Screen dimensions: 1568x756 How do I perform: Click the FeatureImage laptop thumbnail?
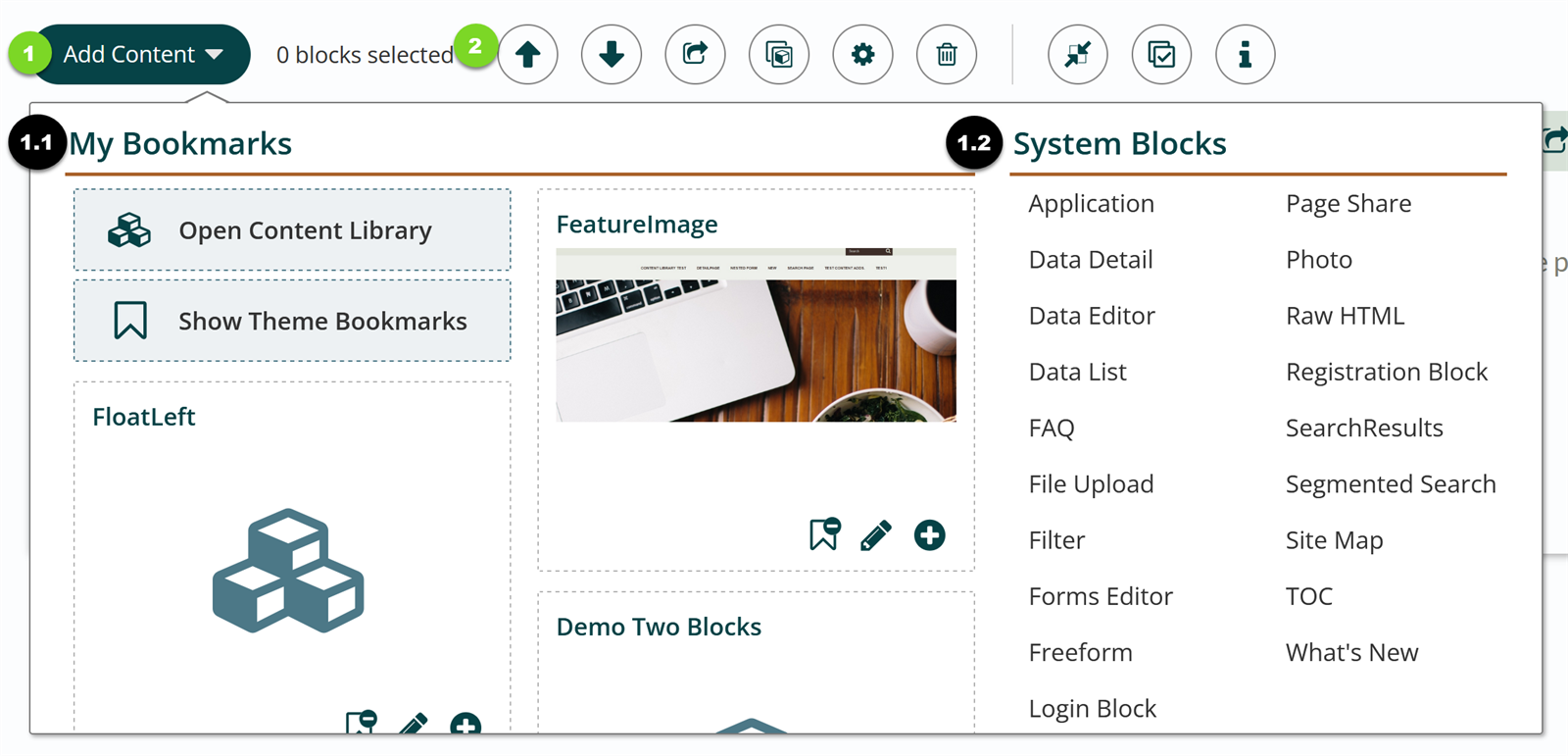pyautogui.click(x=756, y=335)
